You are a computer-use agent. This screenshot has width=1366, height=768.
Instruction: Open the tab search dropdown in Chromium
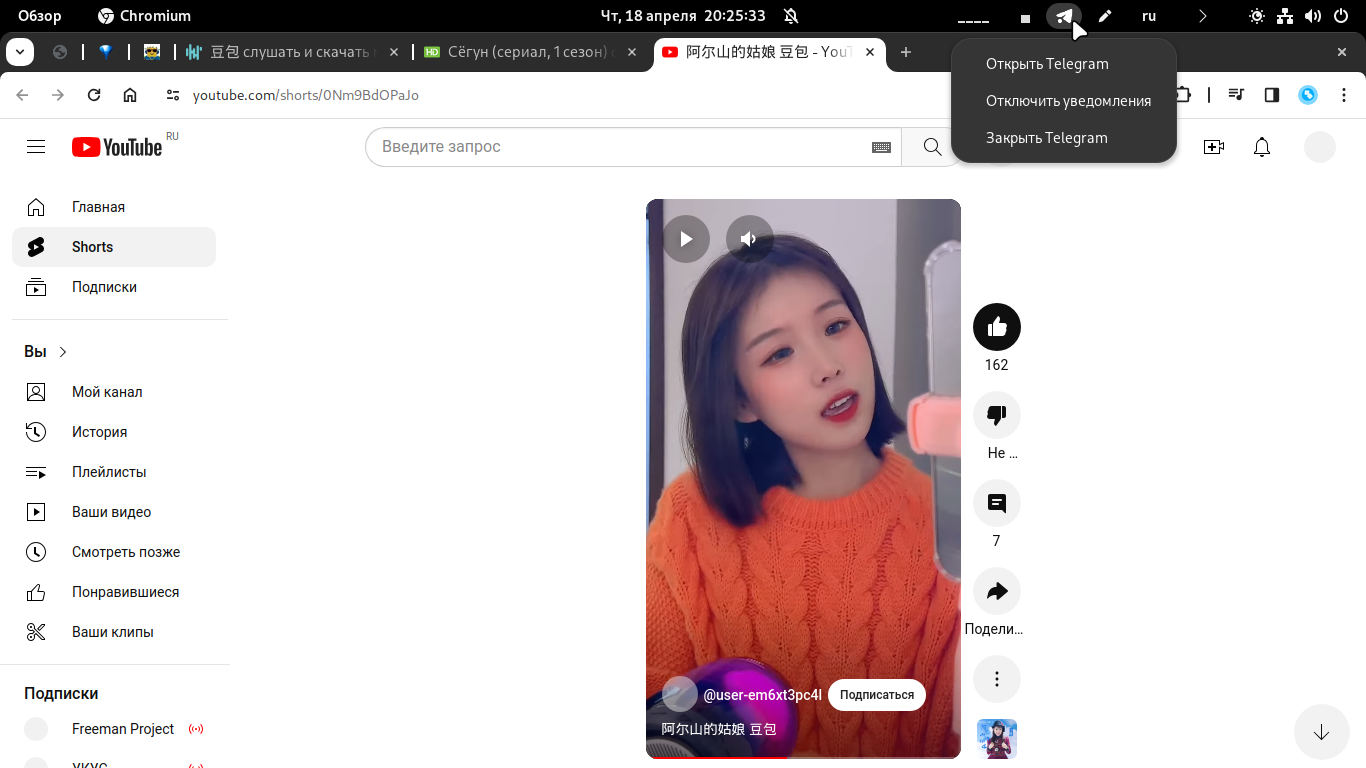[20, 52]
